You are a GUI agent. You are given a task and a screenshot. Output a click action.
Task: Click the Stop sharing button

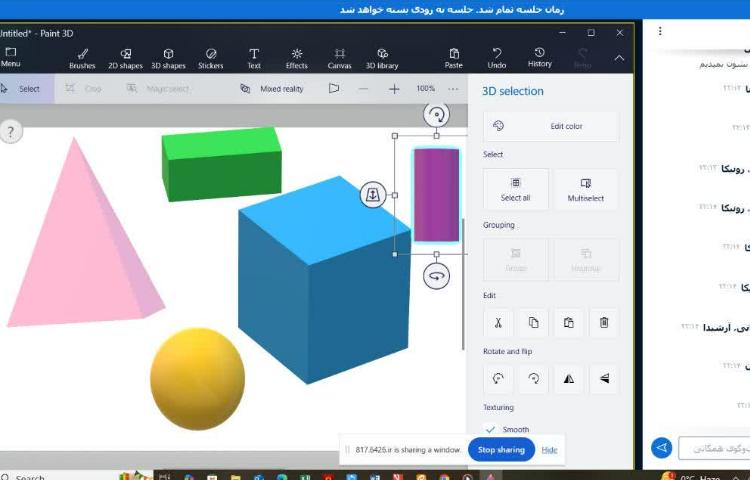501,450
